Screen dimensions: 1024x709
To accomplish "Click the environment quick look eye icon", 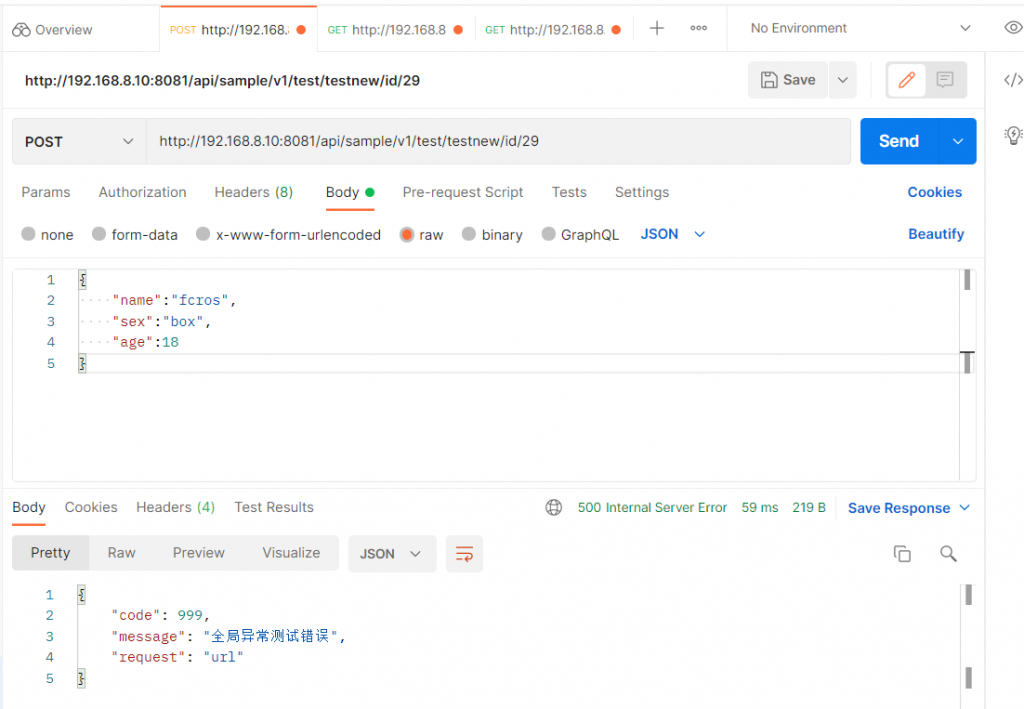I will coord(1013,27).
